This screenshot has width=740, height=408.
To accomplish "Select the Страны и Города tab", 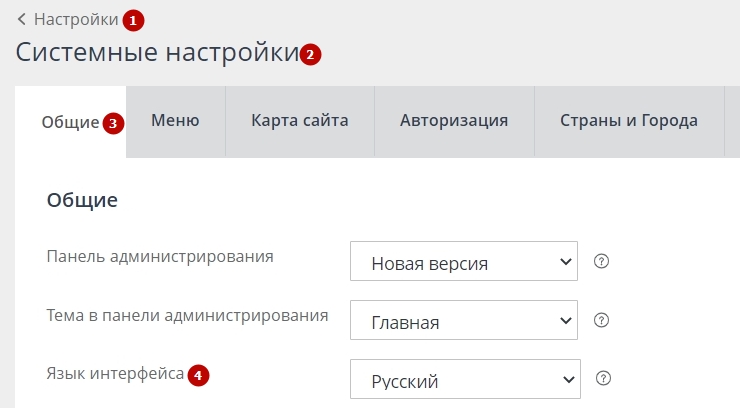I will (x=629, y=121).
